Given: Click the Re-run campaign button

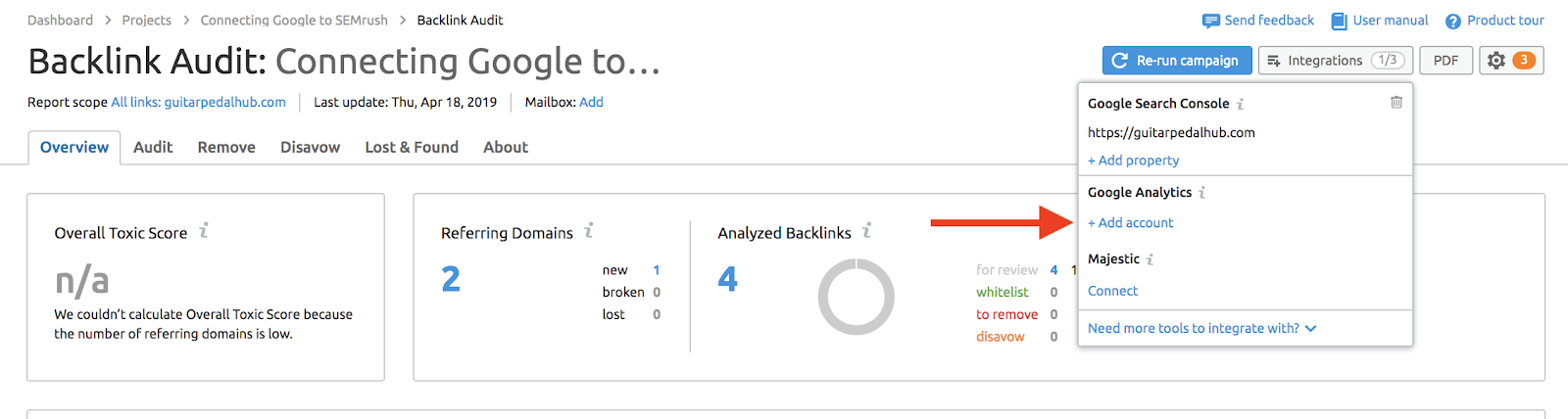Looking at the screenshot, I should tap(1176, 61).
